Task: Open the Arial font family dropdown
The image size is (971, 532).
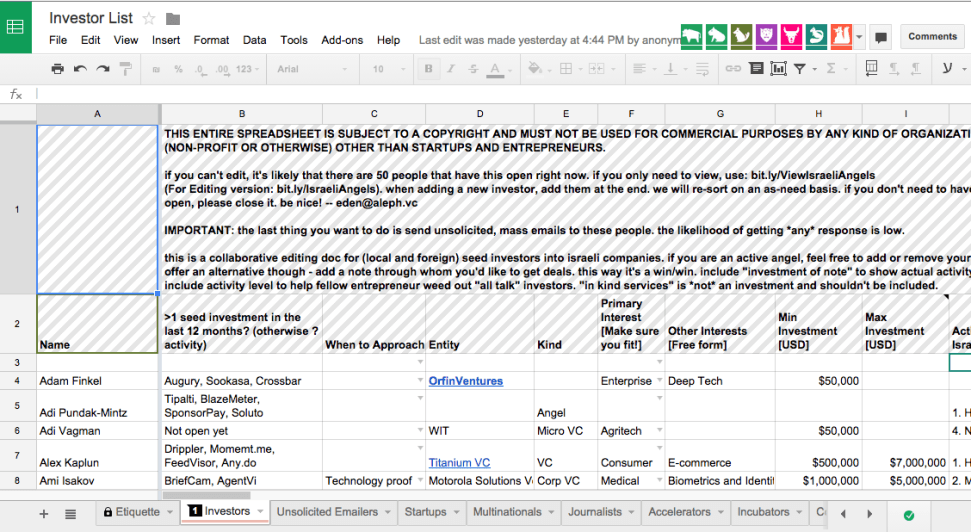Action: point(311,69)
